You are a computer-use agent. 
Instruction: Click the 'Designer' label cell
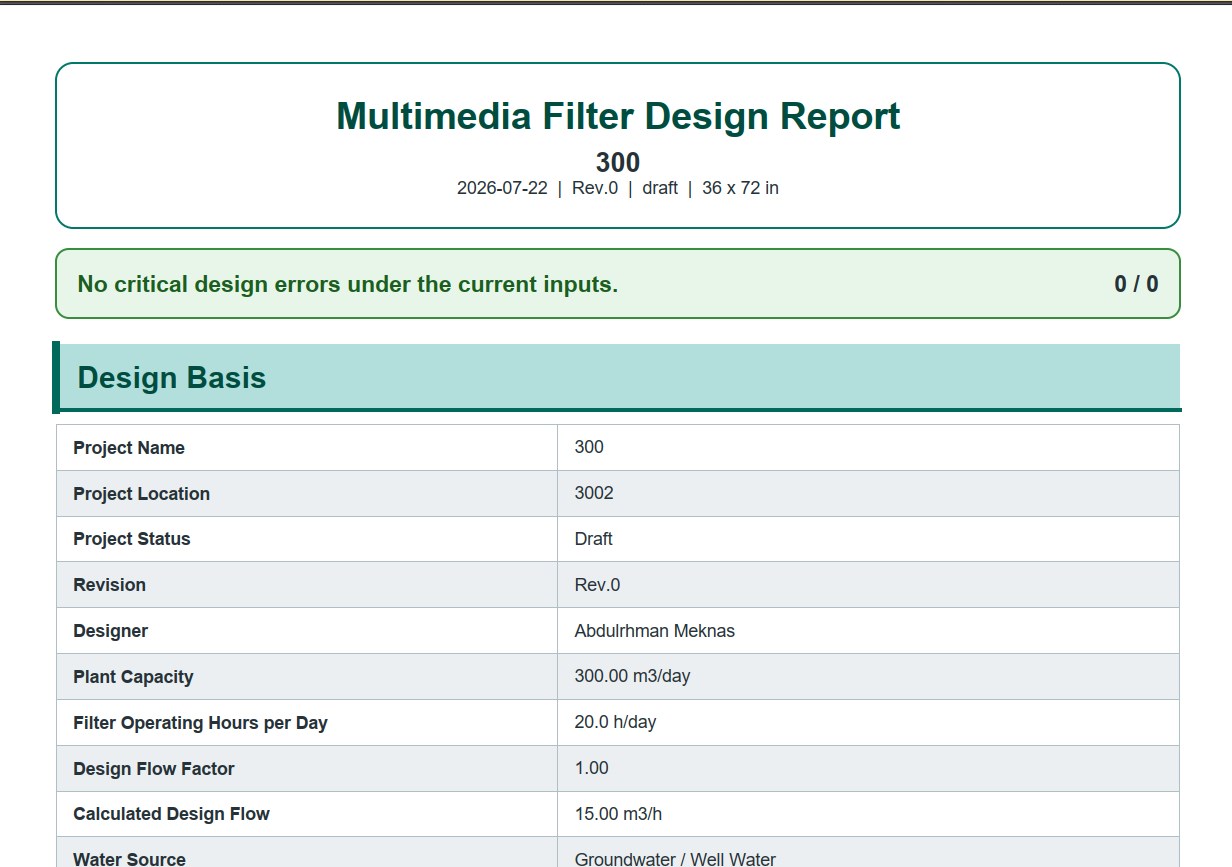tap(307, 631)
